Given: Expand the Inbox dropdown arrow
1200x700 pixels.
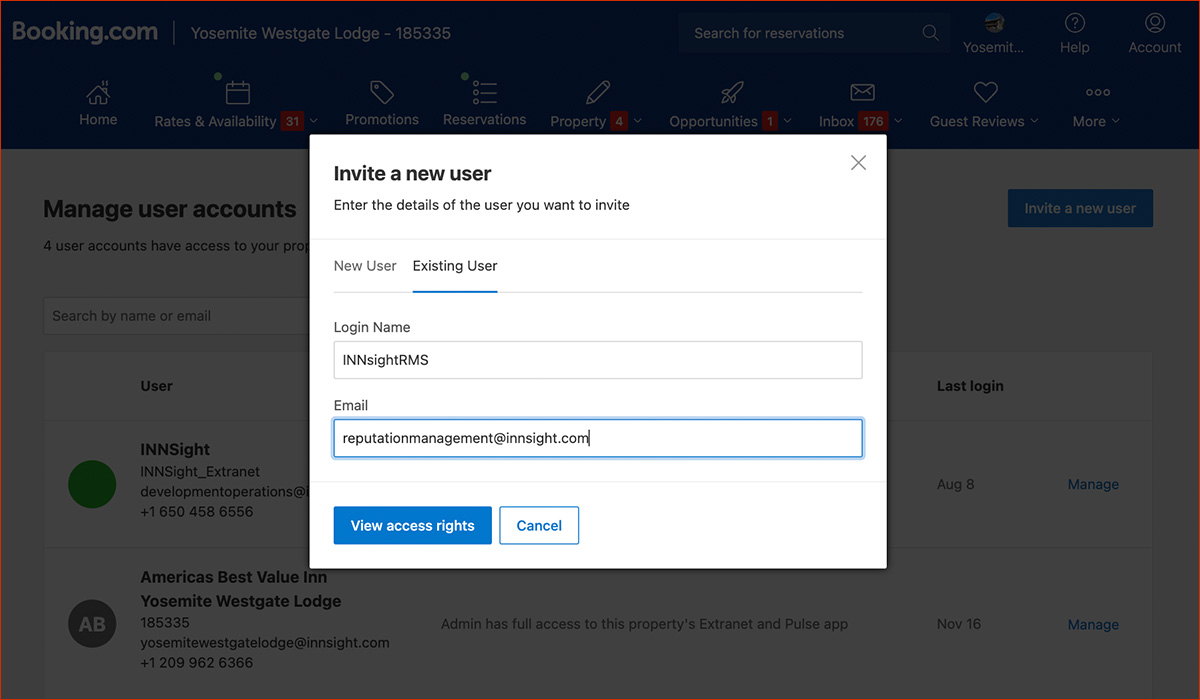Looking at the screenshot, I should pyautogui.click(x=898, y=122).
